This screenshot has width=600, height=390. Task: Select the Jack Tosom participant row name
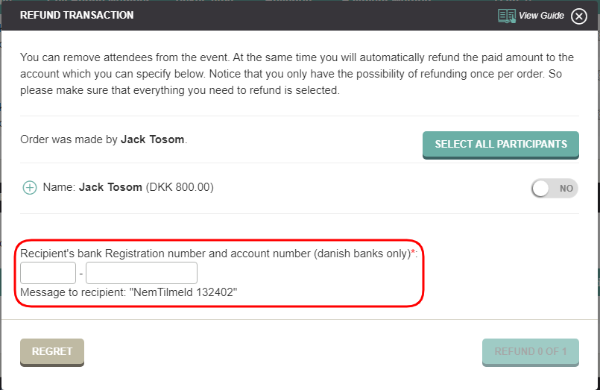click(110, 187)
